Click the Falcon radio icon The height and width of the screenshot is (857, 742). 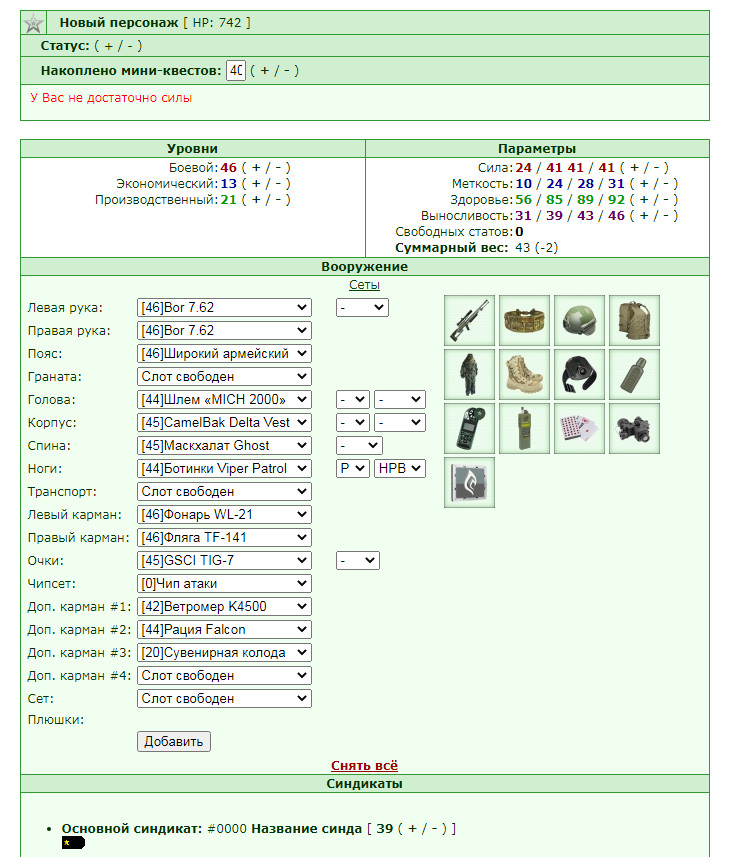[x=525, y=428]
